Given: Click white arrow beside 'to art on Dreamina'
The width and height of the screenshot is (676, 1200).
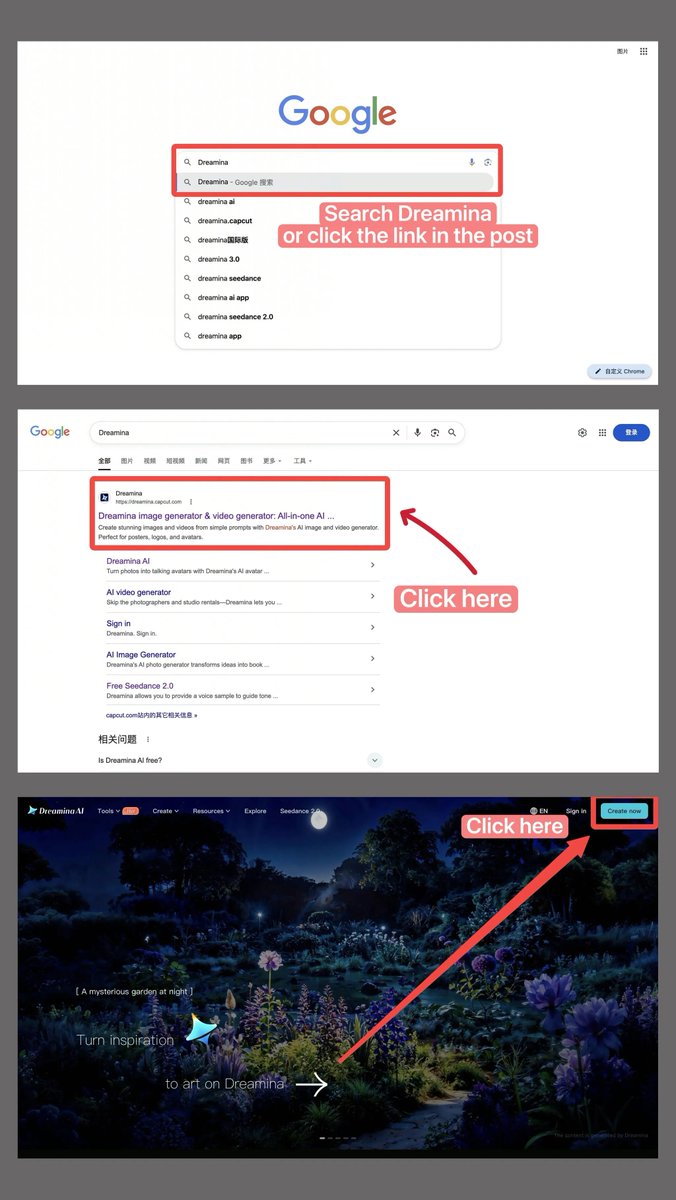Looking at the screenshot, I should tap(311, 1084).
